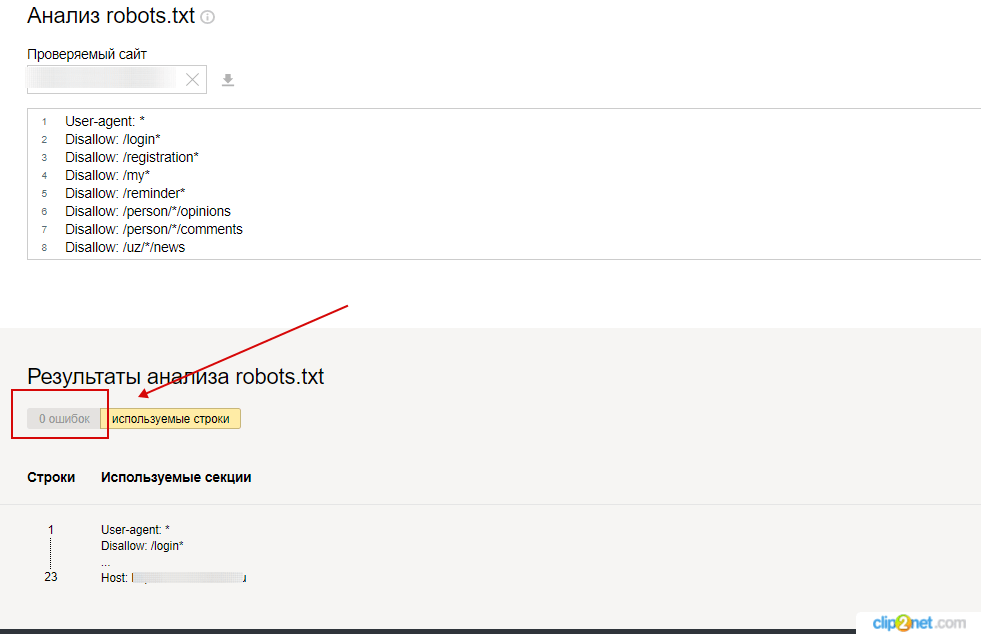The image size is (981, 634).
Task: Click the Disallow: /registration* line
Action: (x=132, y=157)
